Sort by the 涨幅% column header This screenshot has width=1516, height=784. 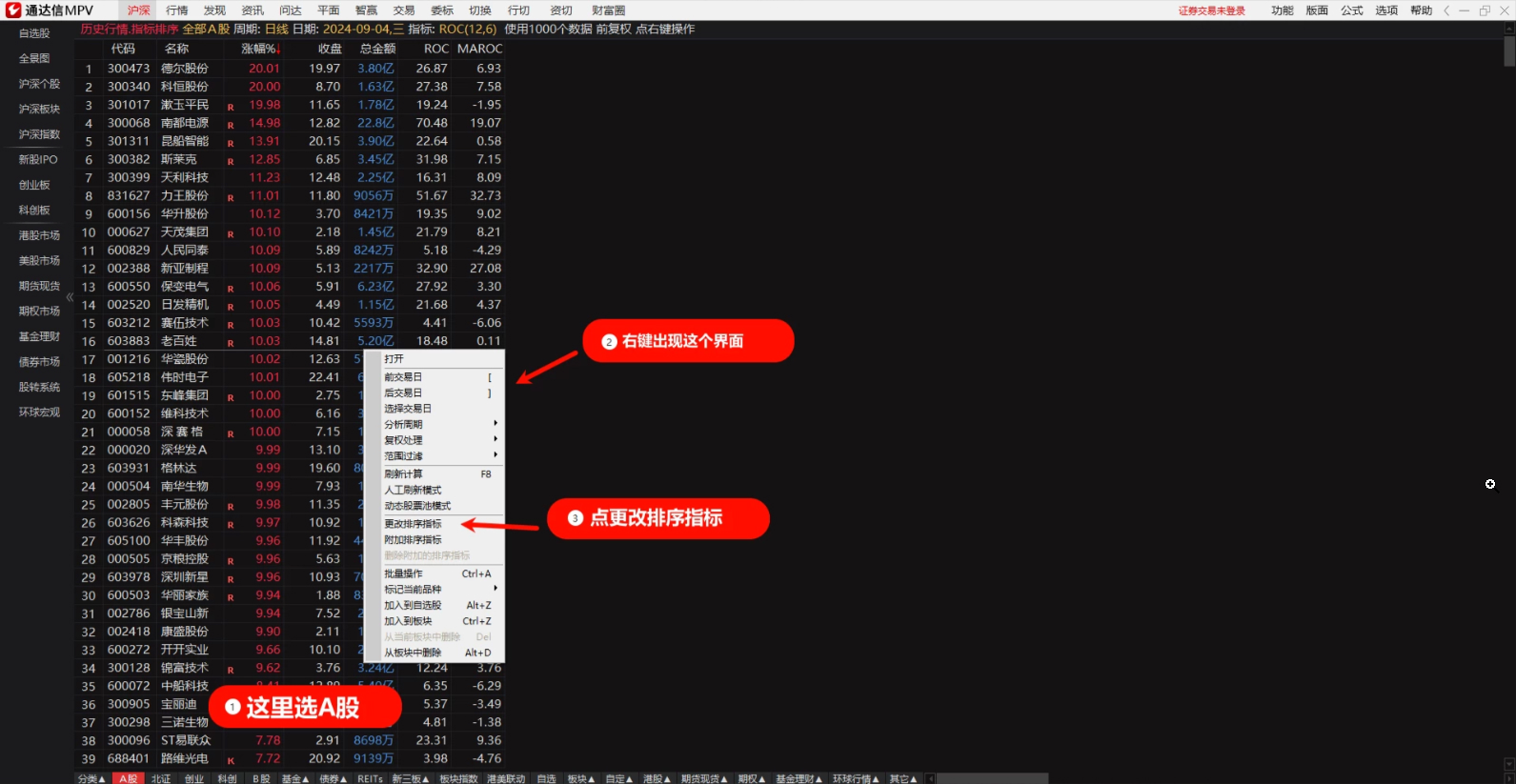click(x=259, y=49)
